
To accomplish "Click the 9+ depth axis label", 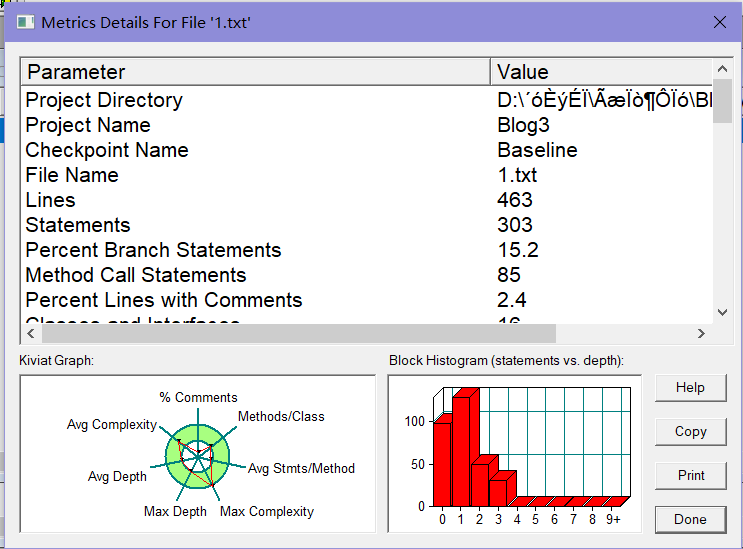I will tap(613, 520).
